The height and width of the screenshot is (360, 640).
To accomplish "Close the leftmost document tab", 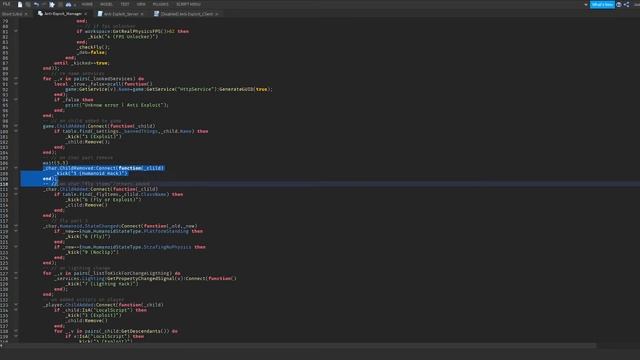I will [x=26, y=14].
